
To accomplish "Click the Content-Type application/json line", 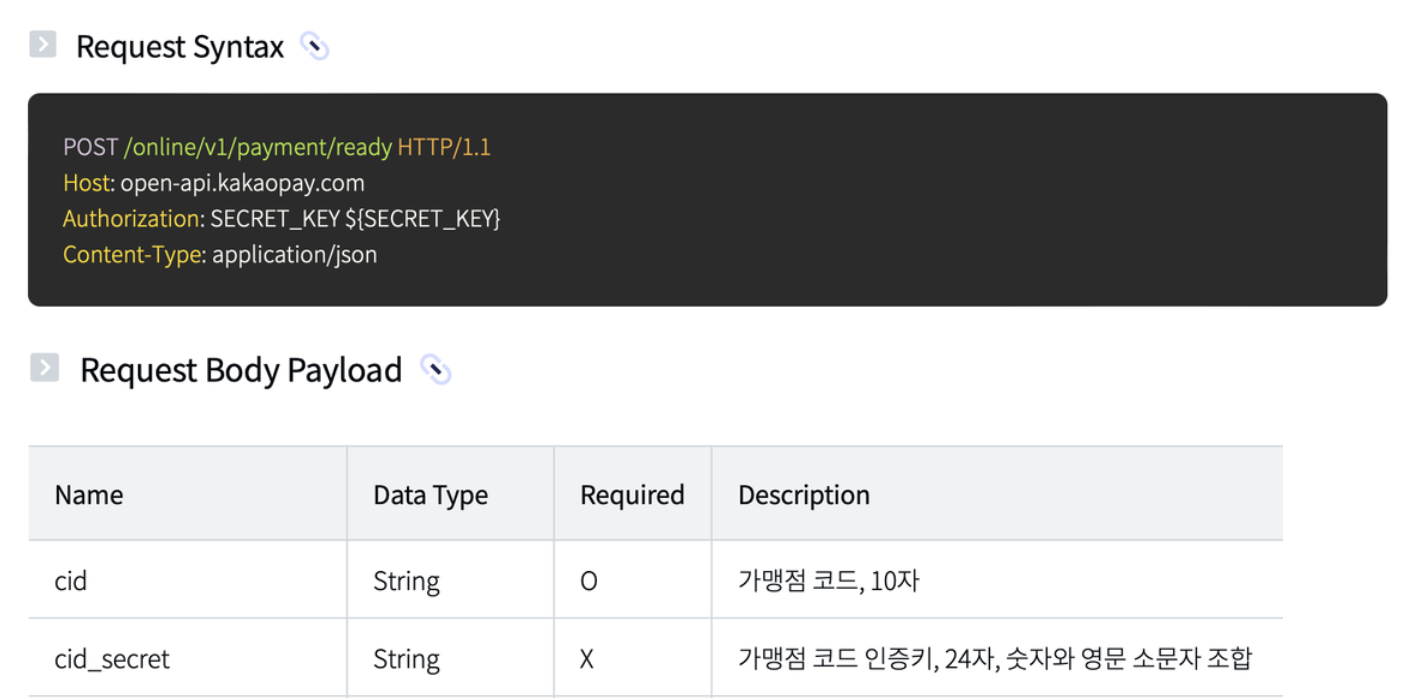I will coord(220,255).
